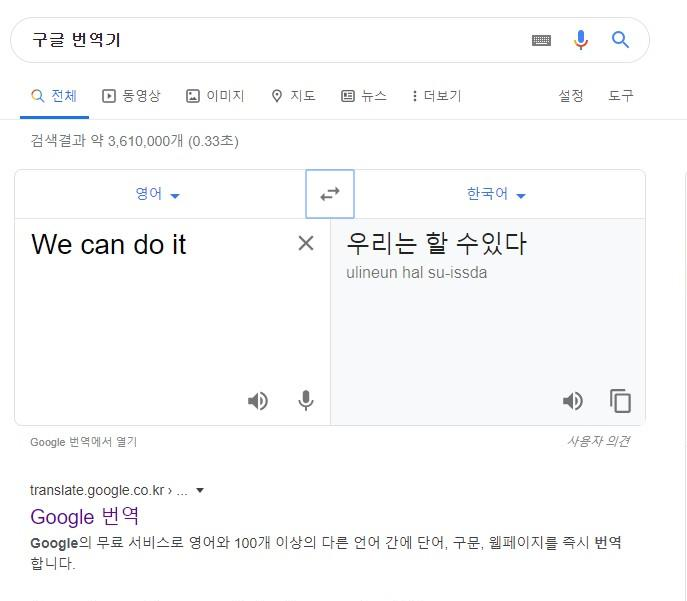Click the snippet beginning 'Google의 무료 서비스로'
687x601 pixels.
(x=326, y=552)
